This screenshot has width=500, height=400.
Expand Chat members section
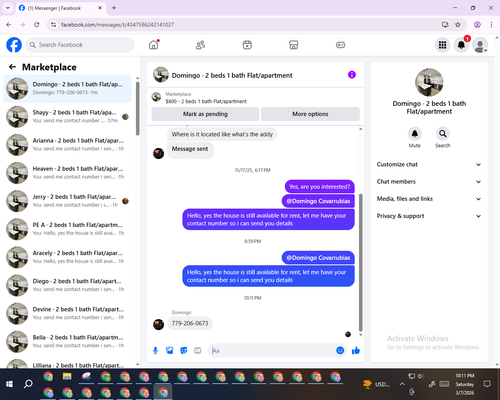click(429, 182)
